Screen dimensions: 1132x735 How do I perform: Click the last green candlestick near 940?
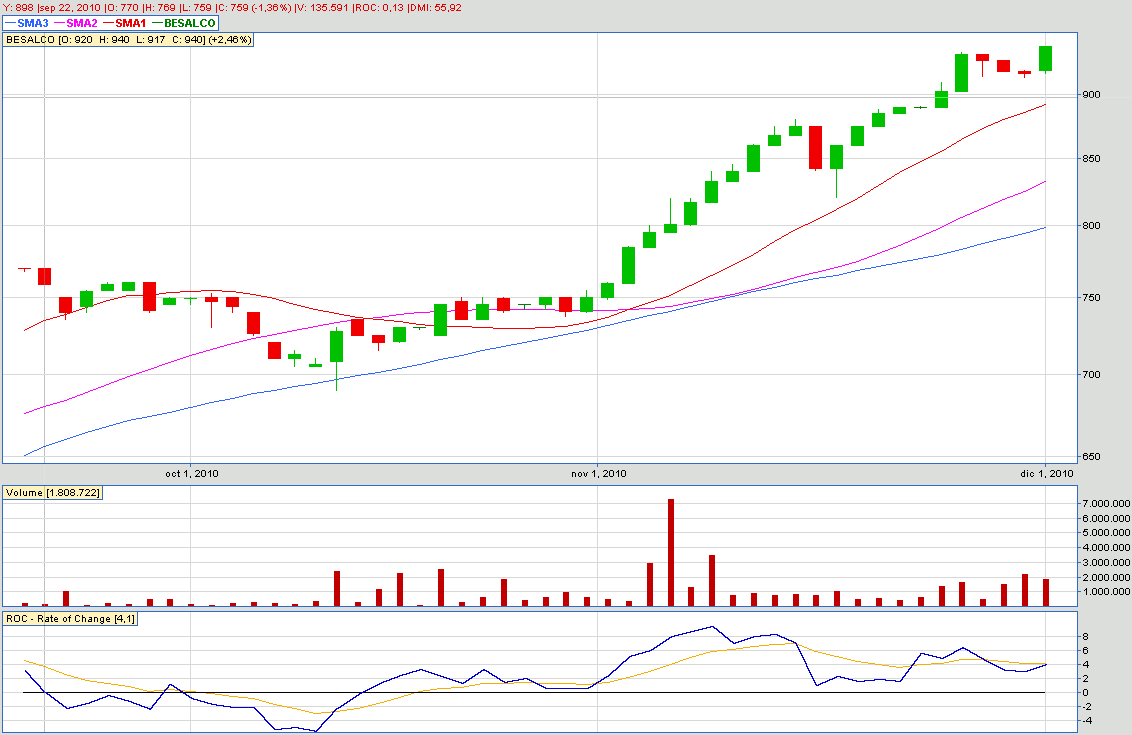(x=1045, y=58)
